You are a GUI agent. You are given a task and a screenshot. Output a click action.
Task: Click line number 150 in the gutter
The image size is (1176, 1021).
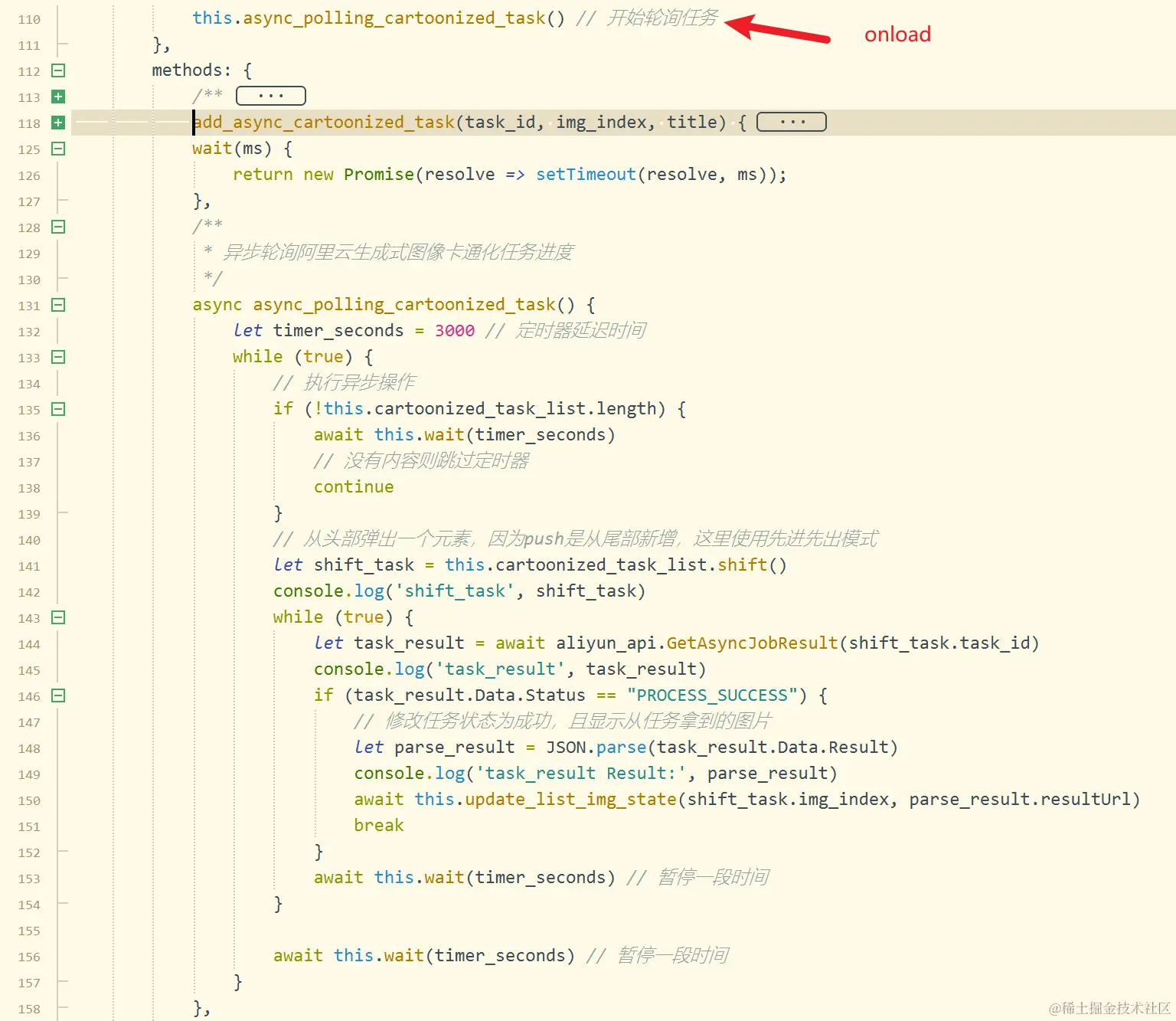pyautogui.click(x=29, y=800)
